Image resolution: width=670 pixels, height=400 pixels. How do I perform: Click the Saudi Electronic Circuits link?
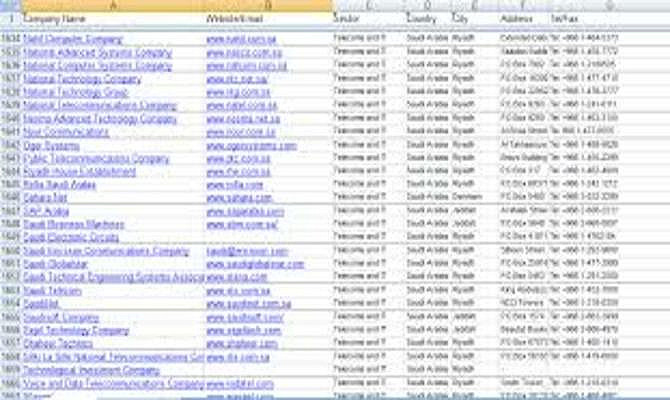71,237
